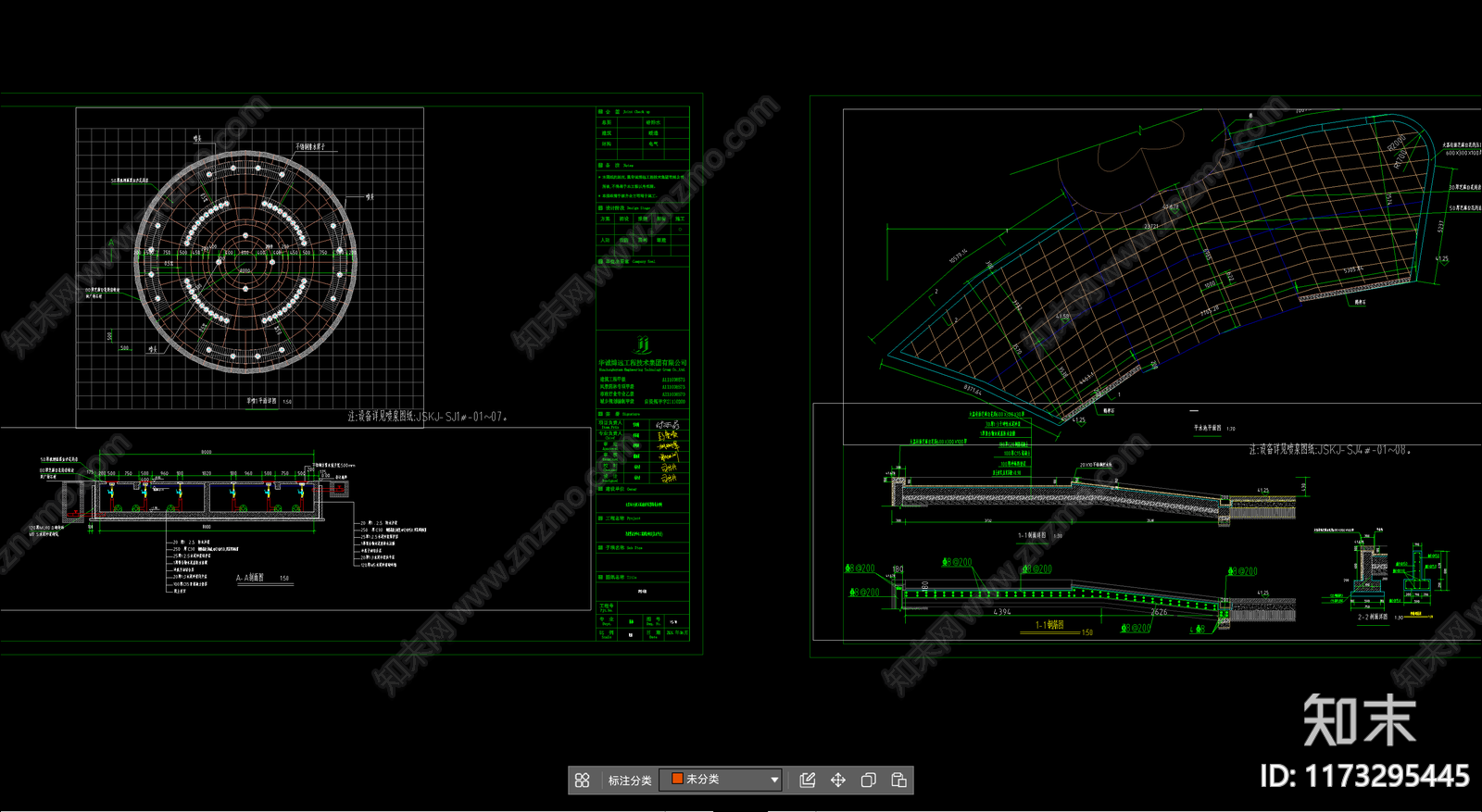Click the copy icon in the annotation toolbar
This screenshot has height=812, width=1482.
[x=868, y=781]
